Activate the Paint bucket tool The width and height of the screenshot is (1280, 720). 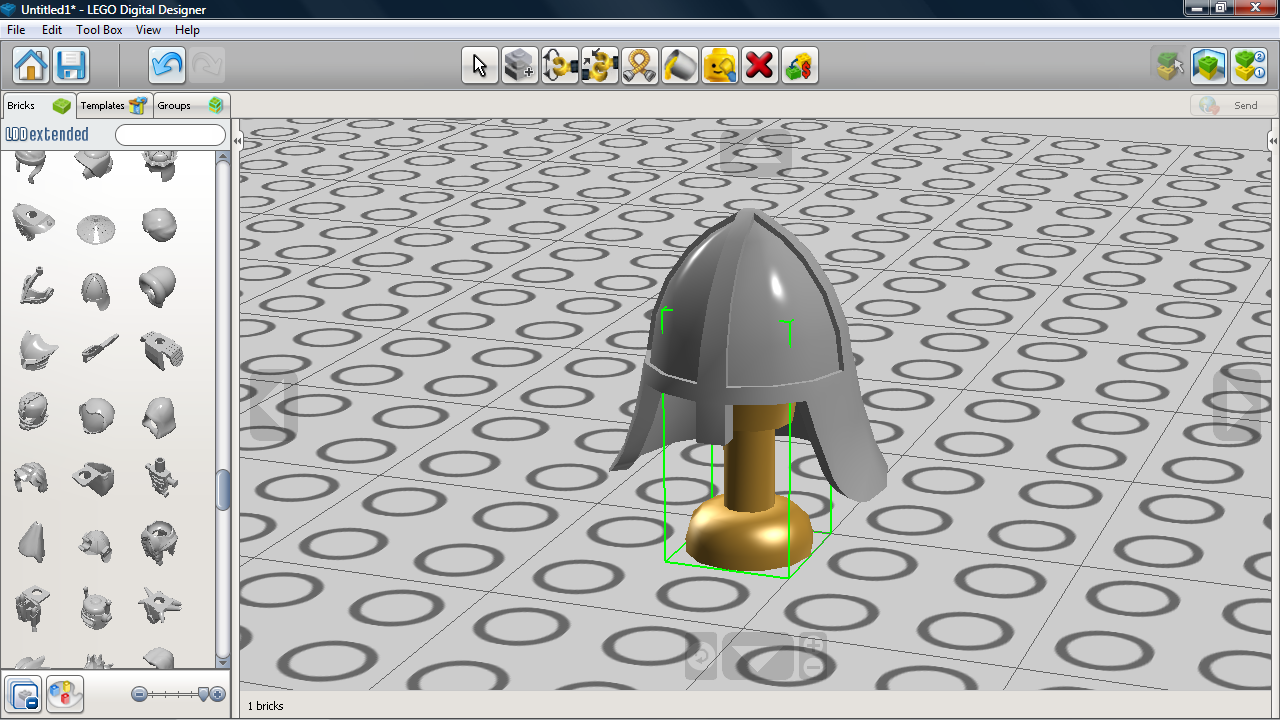[680, 66]
